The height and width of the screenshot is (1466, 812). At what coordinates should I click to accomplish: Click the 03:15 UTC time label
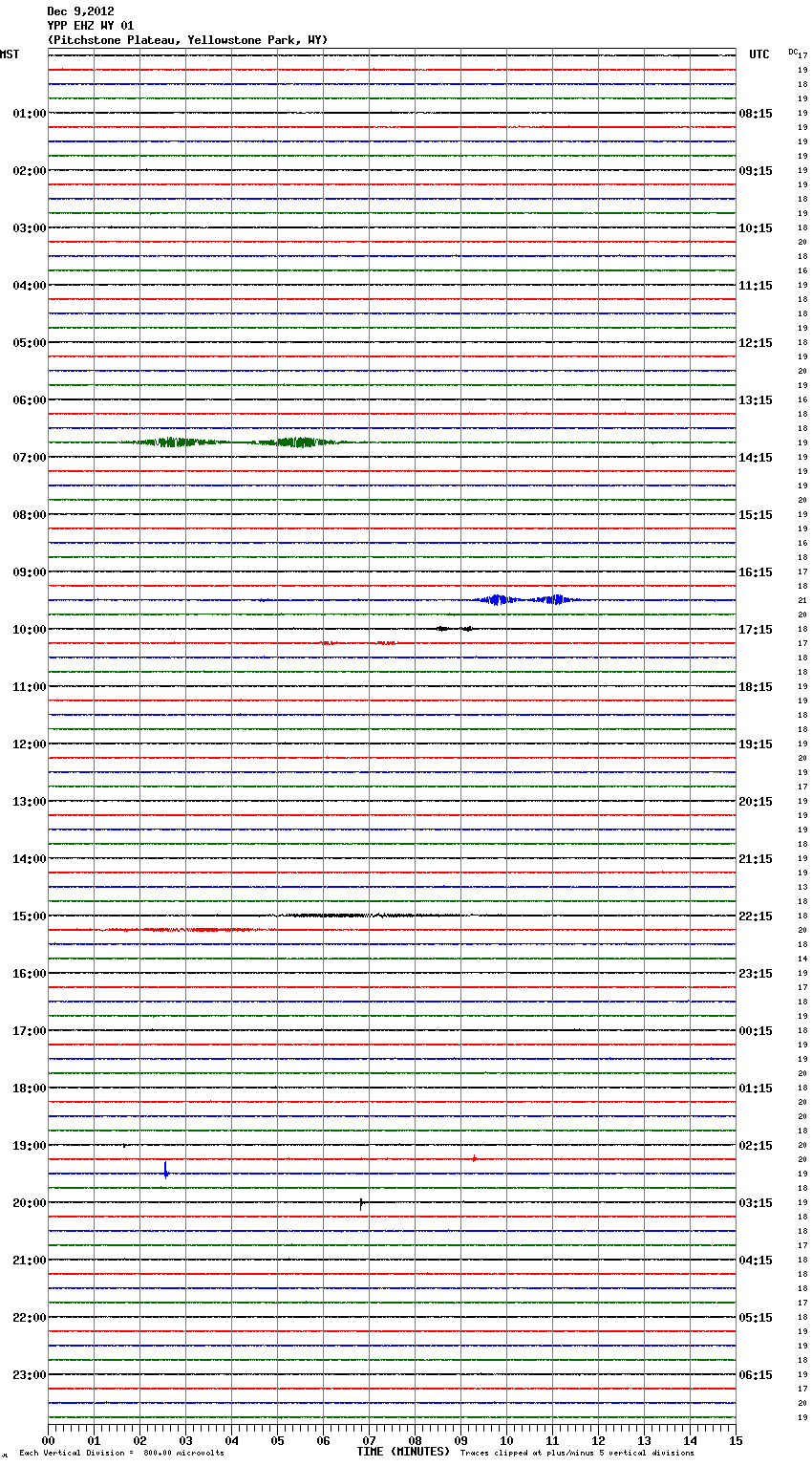(x=756, y=1203)
